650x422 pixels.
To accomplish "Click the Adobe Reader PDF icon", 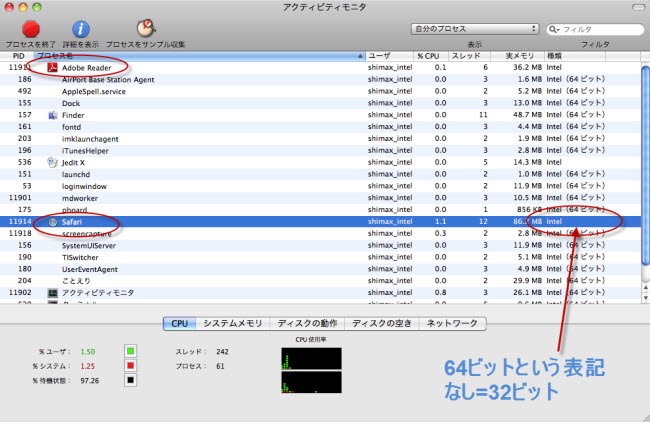I will coord(52,67).
